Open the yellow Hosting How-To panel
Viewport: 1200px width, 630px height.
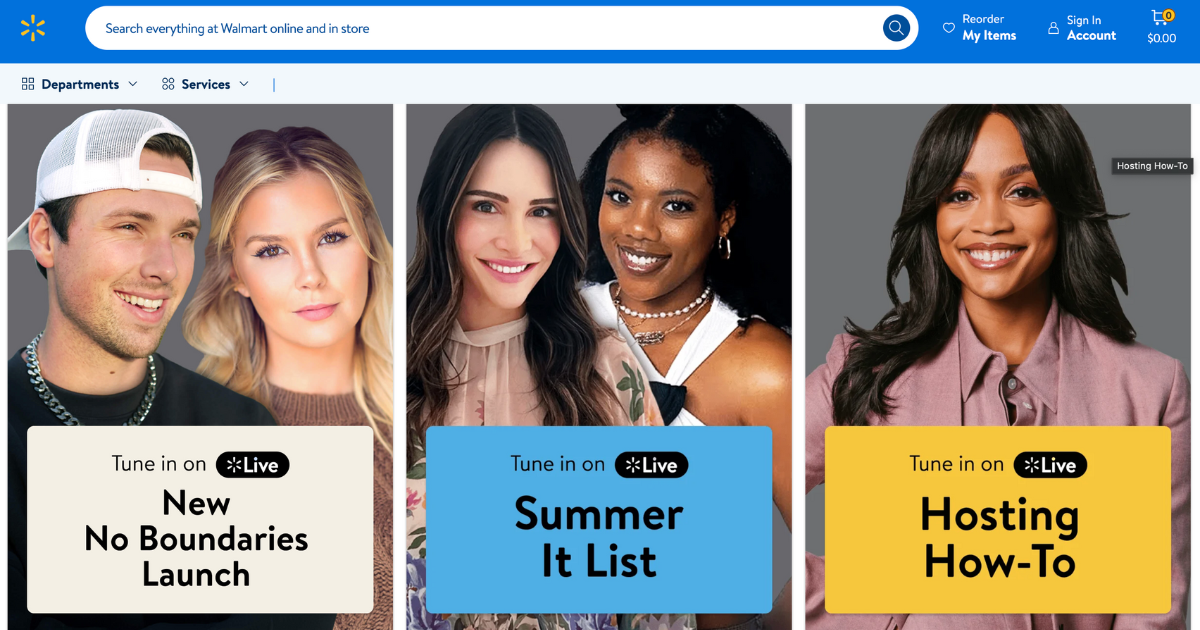coord(998,519)
